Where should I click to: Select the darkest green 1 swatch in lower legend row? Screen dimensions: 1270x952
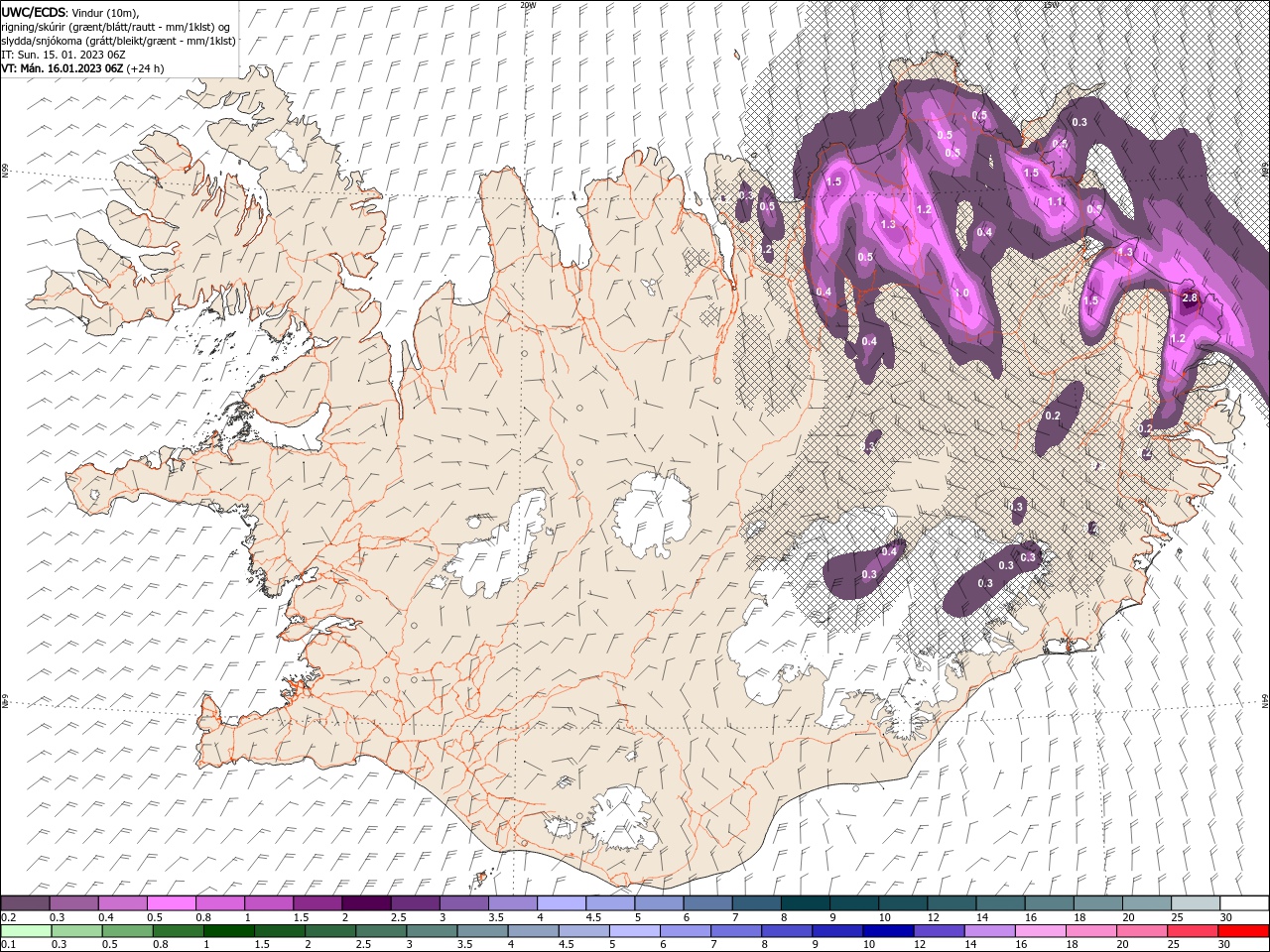[x=228, y=931]
